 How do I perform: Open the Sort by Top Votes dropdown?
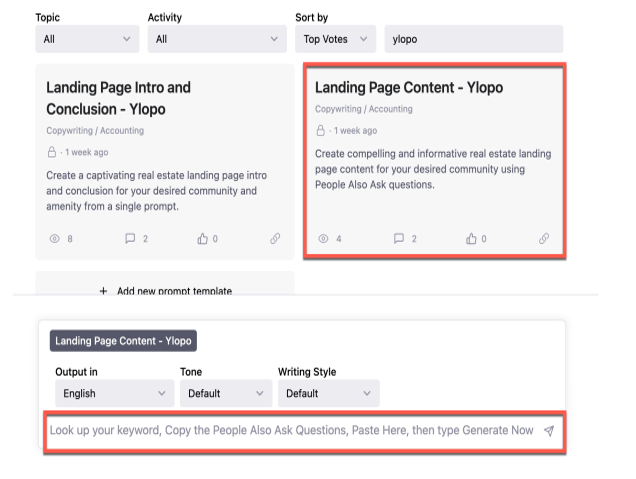pyautogui.click(x=335, y=39)
